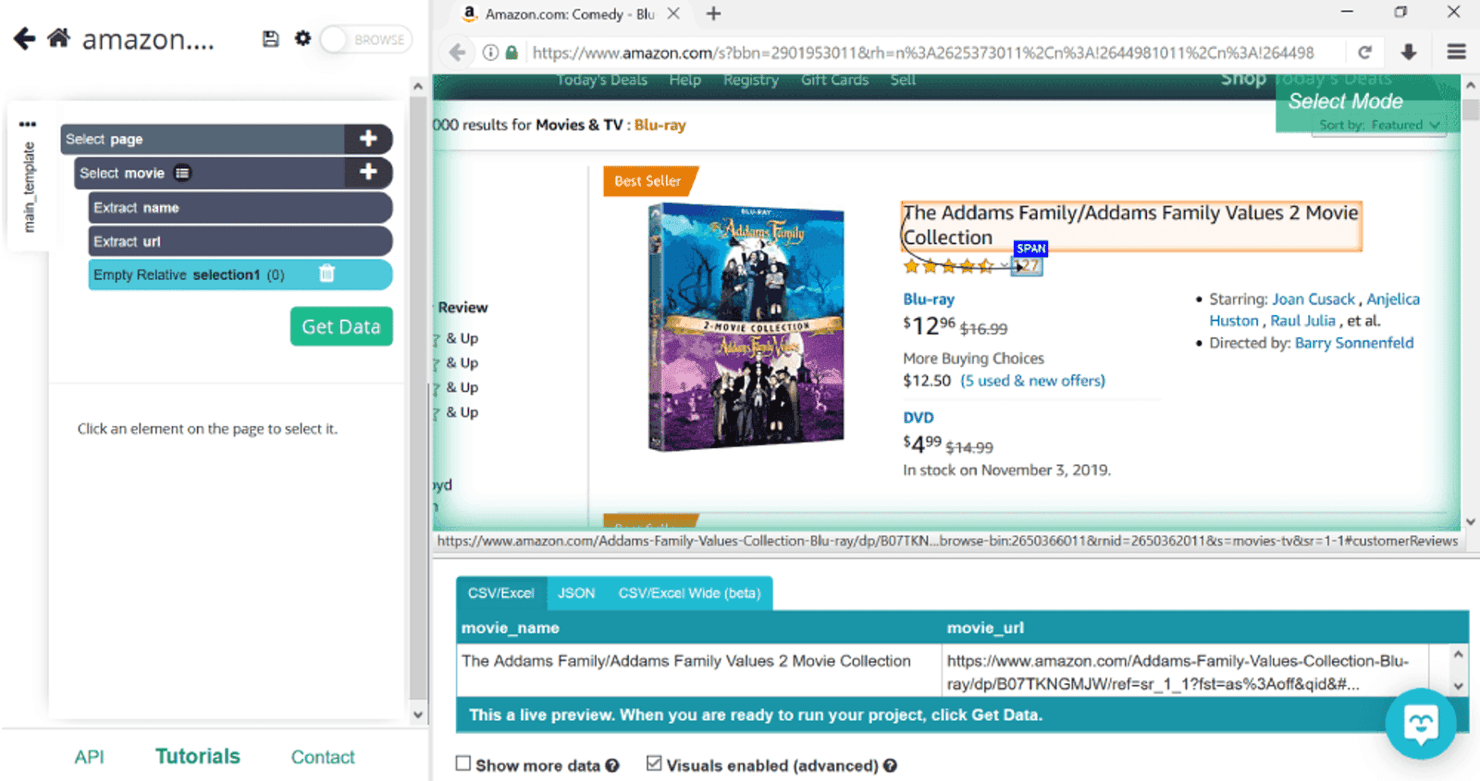Open the chat support bubble icon
The width and height of the screenshot is (1480, 781).
[x=1421, y=724]
